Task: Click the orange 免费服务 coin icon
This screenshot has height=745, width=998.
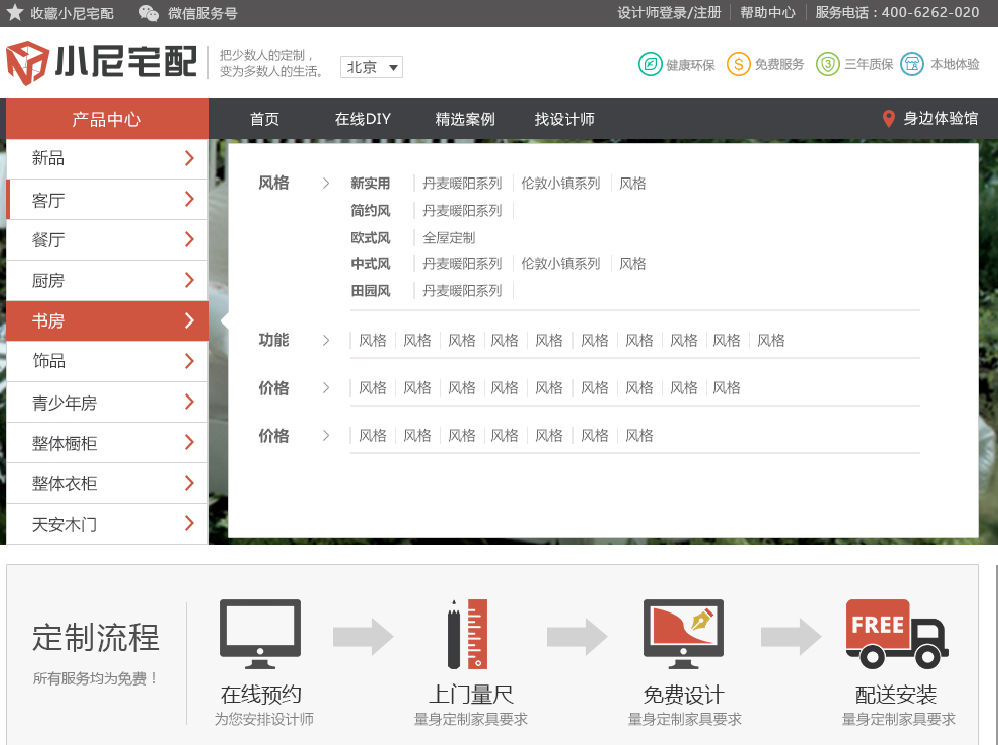Action: point(738,64)
